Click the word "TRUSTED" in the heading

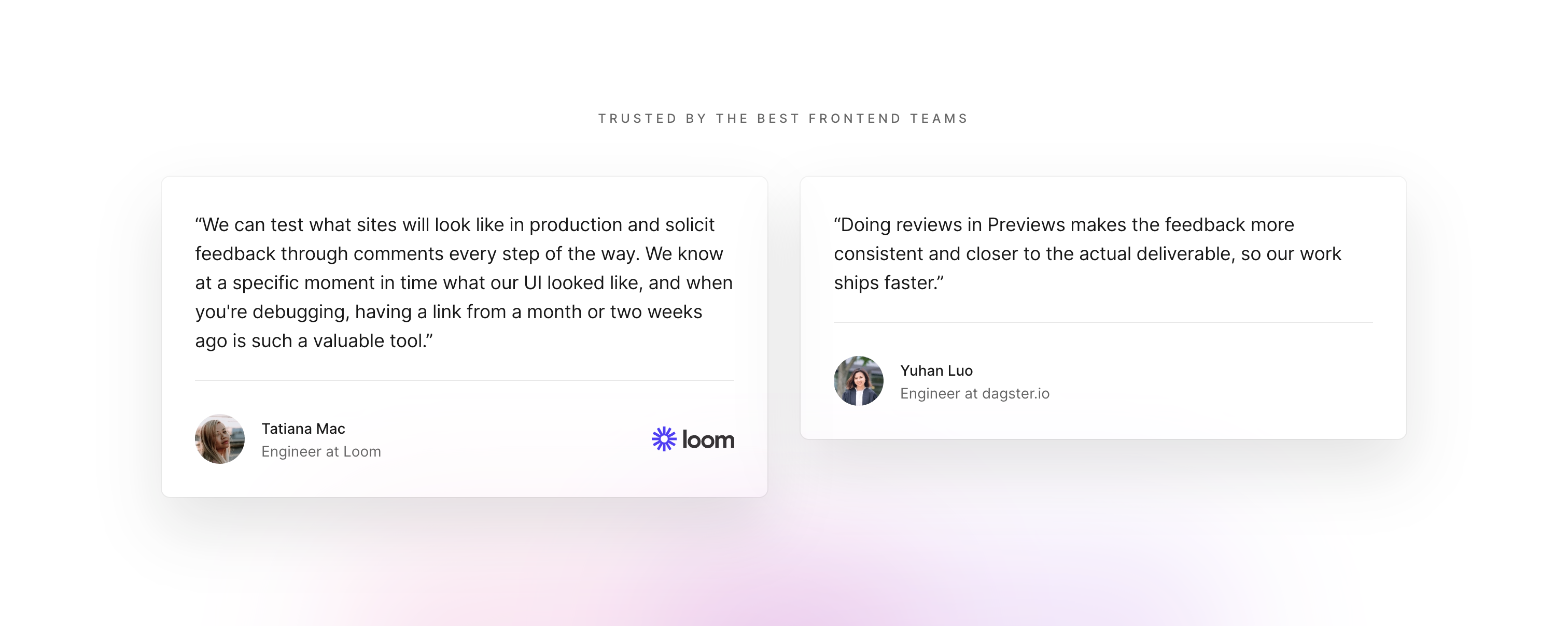(x=637, y=119)
